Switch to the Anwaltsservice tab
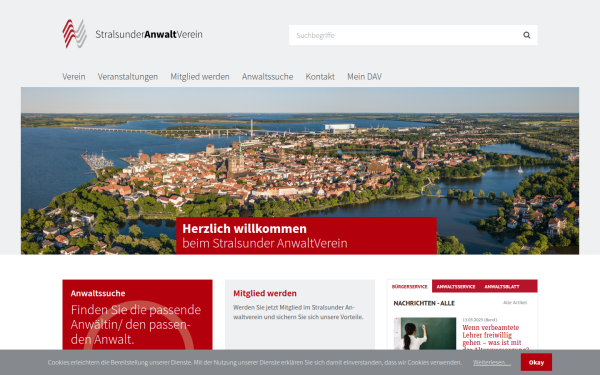 [x=456, y=286]
